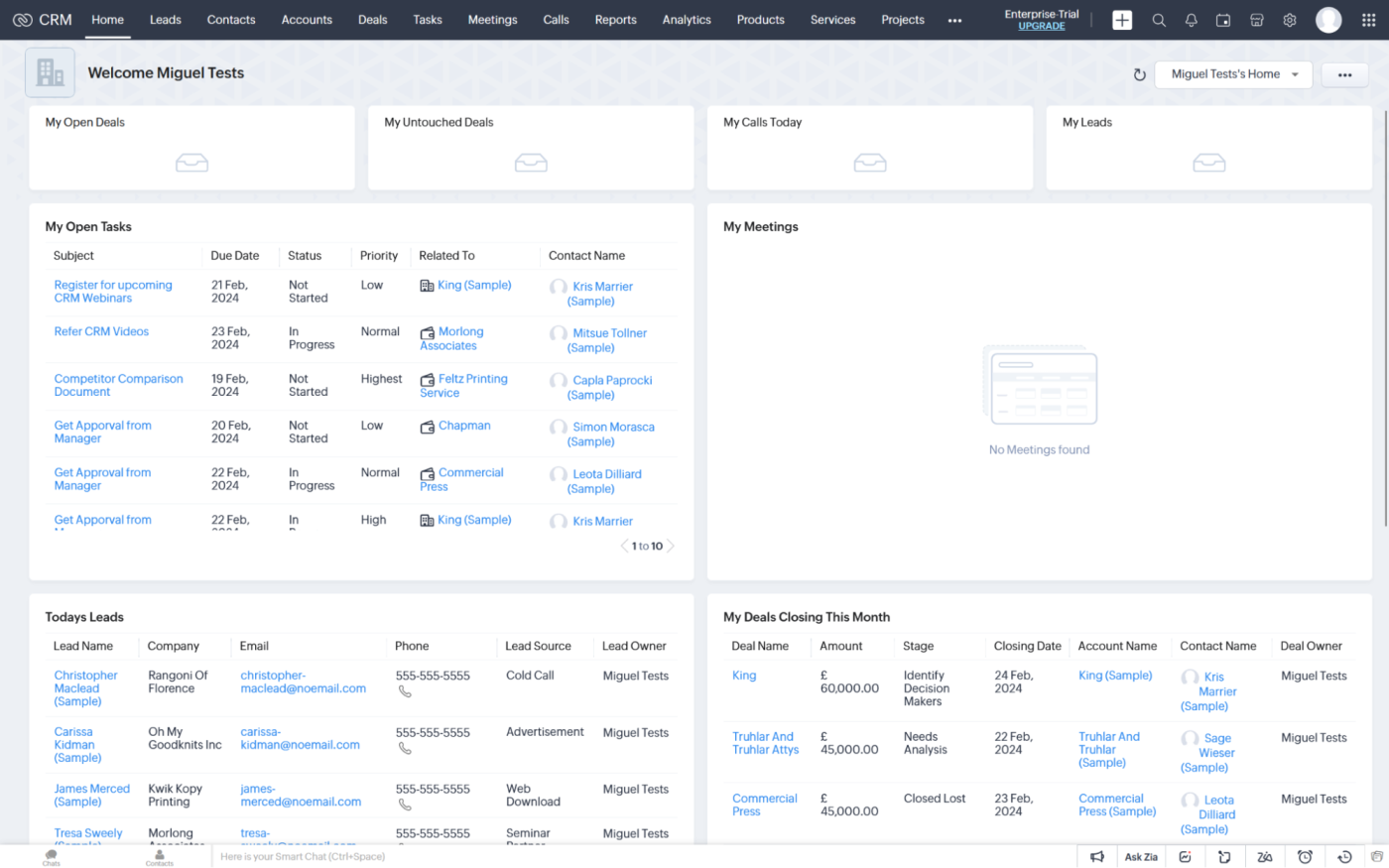Open contact Mitsue Tollner (Sample)

[607, 340]
